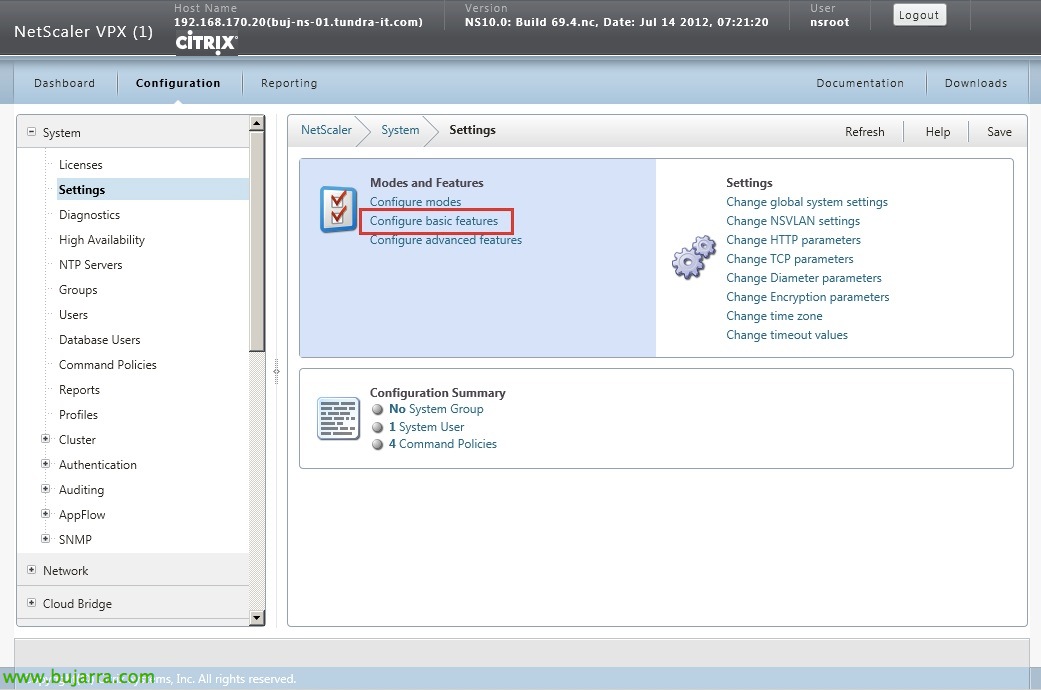The height and width of the screenshot is (690, 1041).
Task: Expand the AppFlow tree node
Action: 45,514
